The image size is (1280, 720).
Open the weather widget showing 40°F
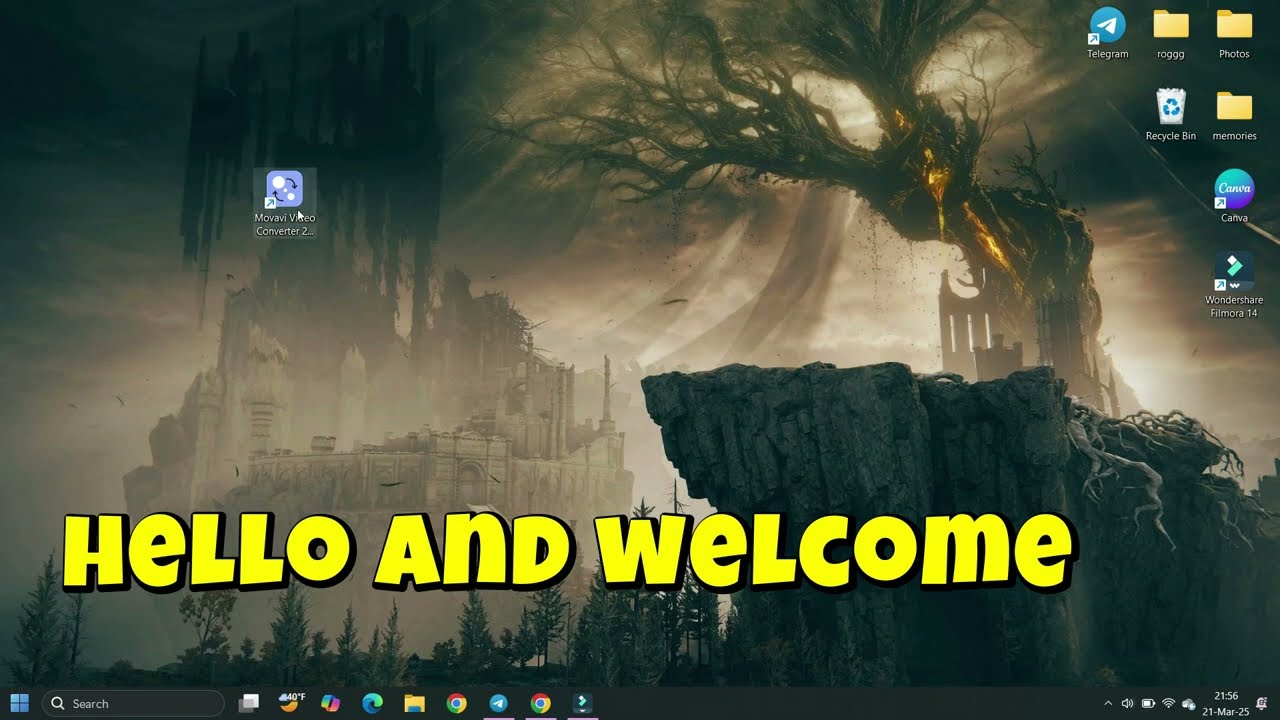291,703
